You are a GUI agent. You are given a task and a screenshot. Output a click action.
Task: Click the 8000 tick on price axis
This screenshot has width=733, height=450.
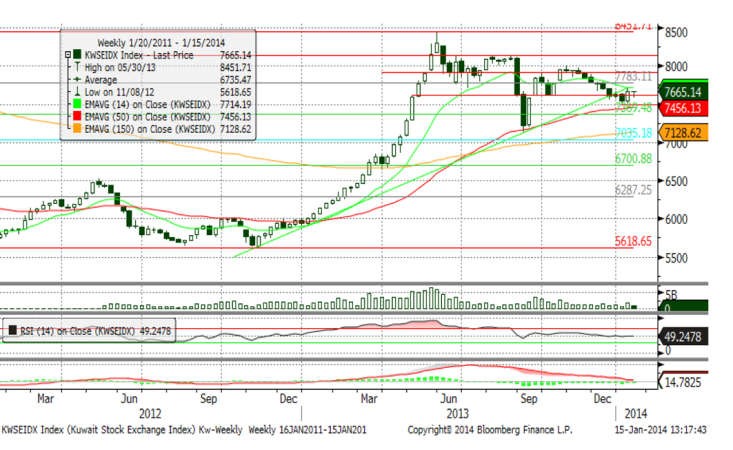tap(676, 66)
